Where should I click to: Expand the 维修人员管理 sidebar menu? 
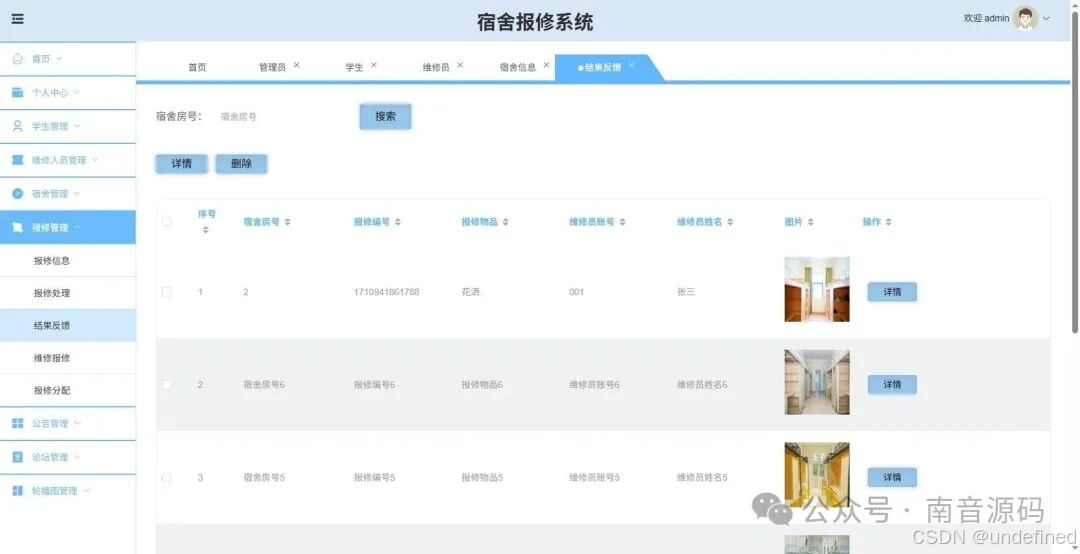(x=95, y=159)
